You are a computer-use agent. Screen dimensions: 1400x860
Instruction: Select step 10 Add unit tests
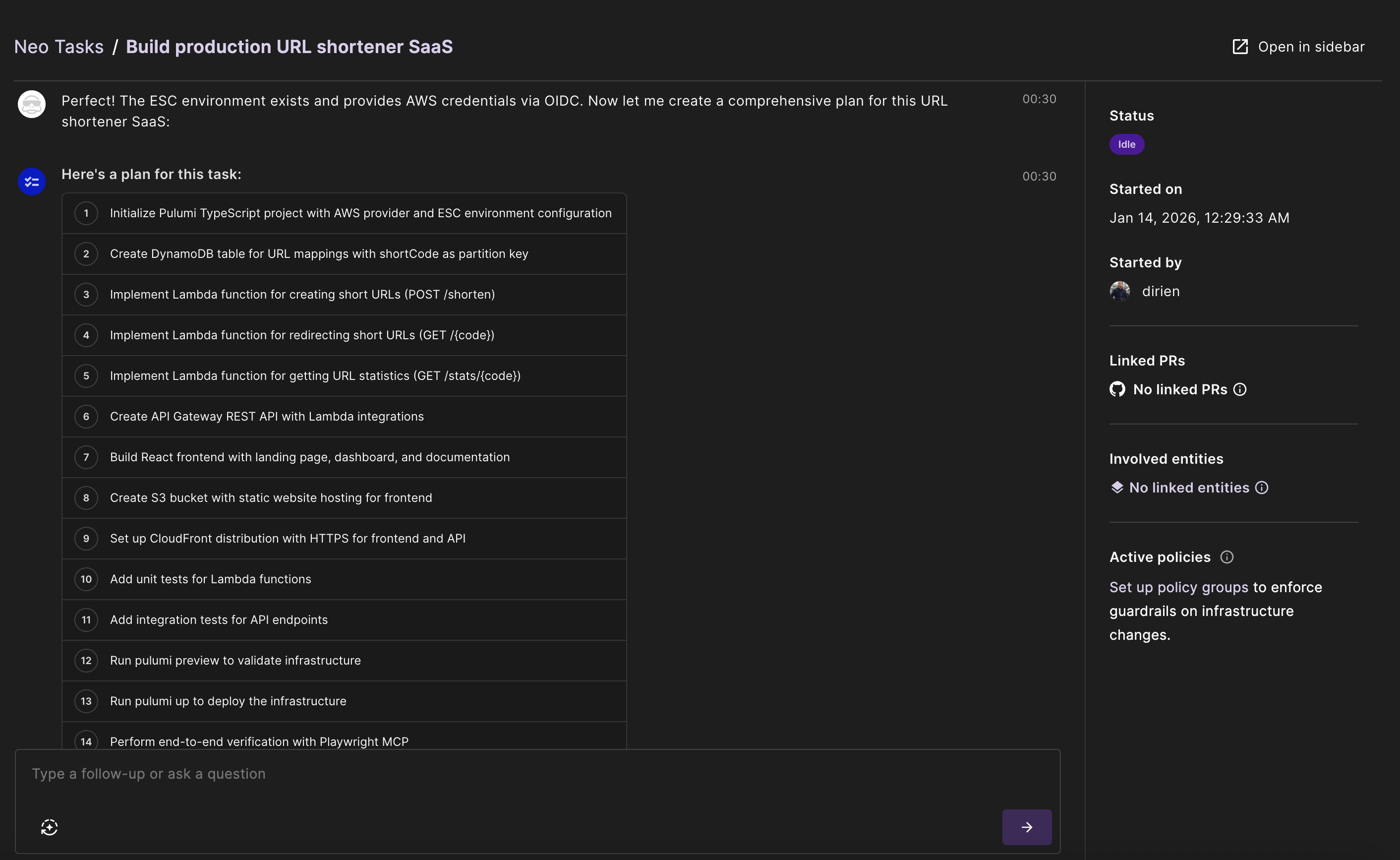point(344,579)
